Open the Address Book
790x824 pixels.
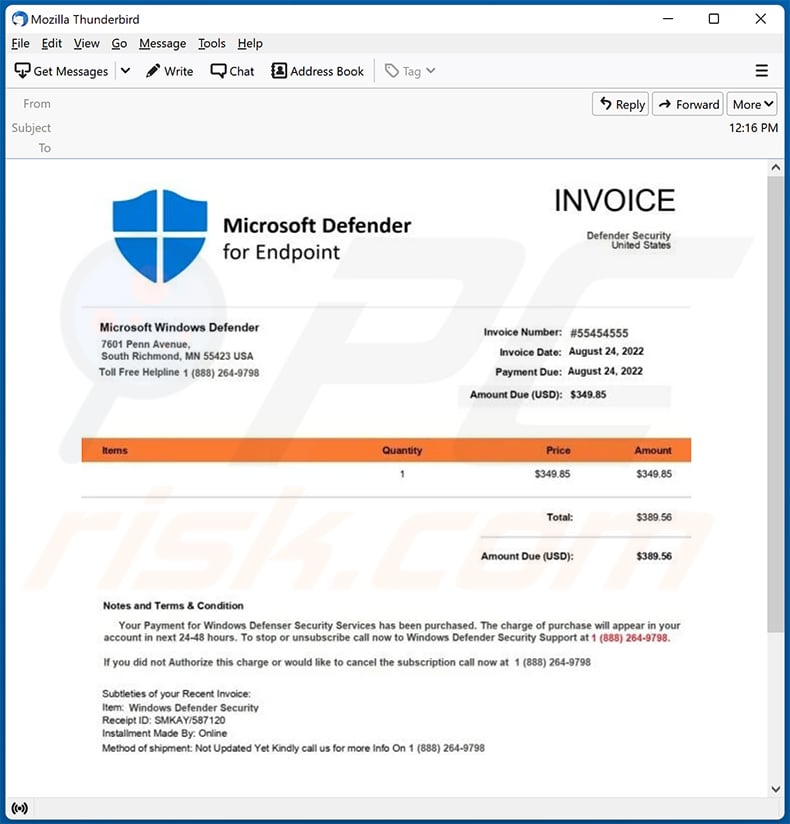pyautogui.click(x=317, y=71)
